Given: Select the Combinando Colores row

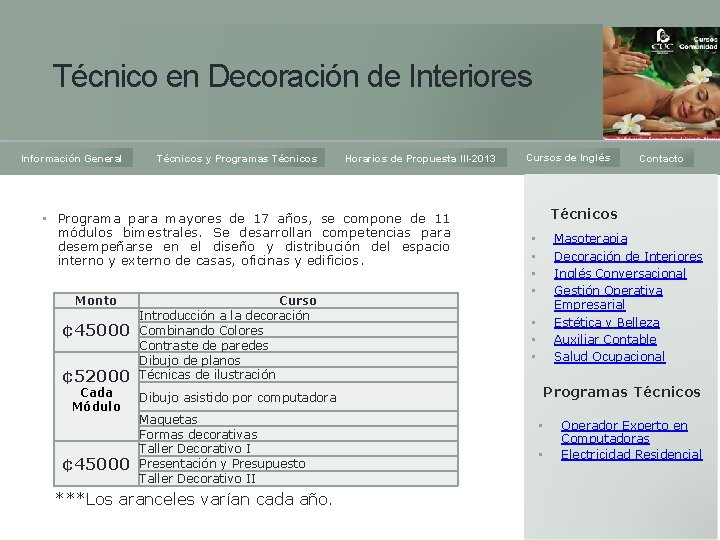Looking at the screenshot, I should coord(298,330).
